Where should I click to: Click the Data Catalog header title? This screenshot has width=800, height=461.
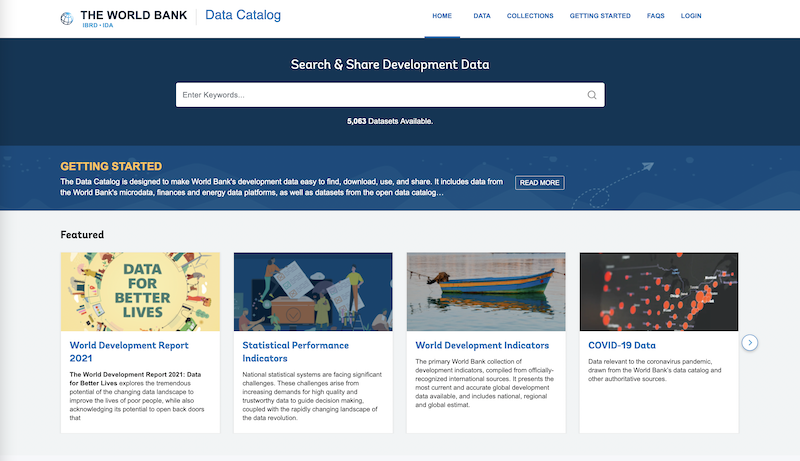(x=243, y=16)
